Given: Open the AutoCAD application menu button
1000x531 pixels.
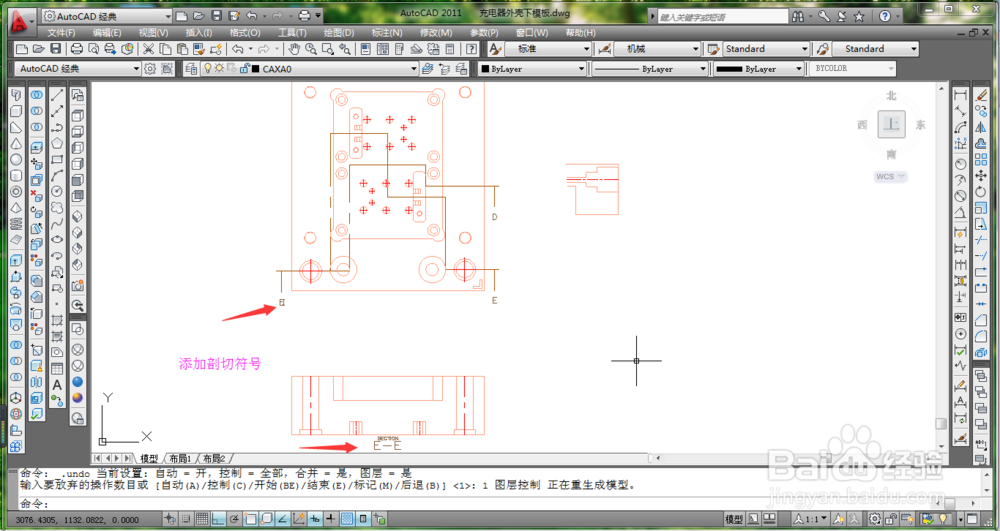Looking at the screenshot, I should tap(23, 22).
